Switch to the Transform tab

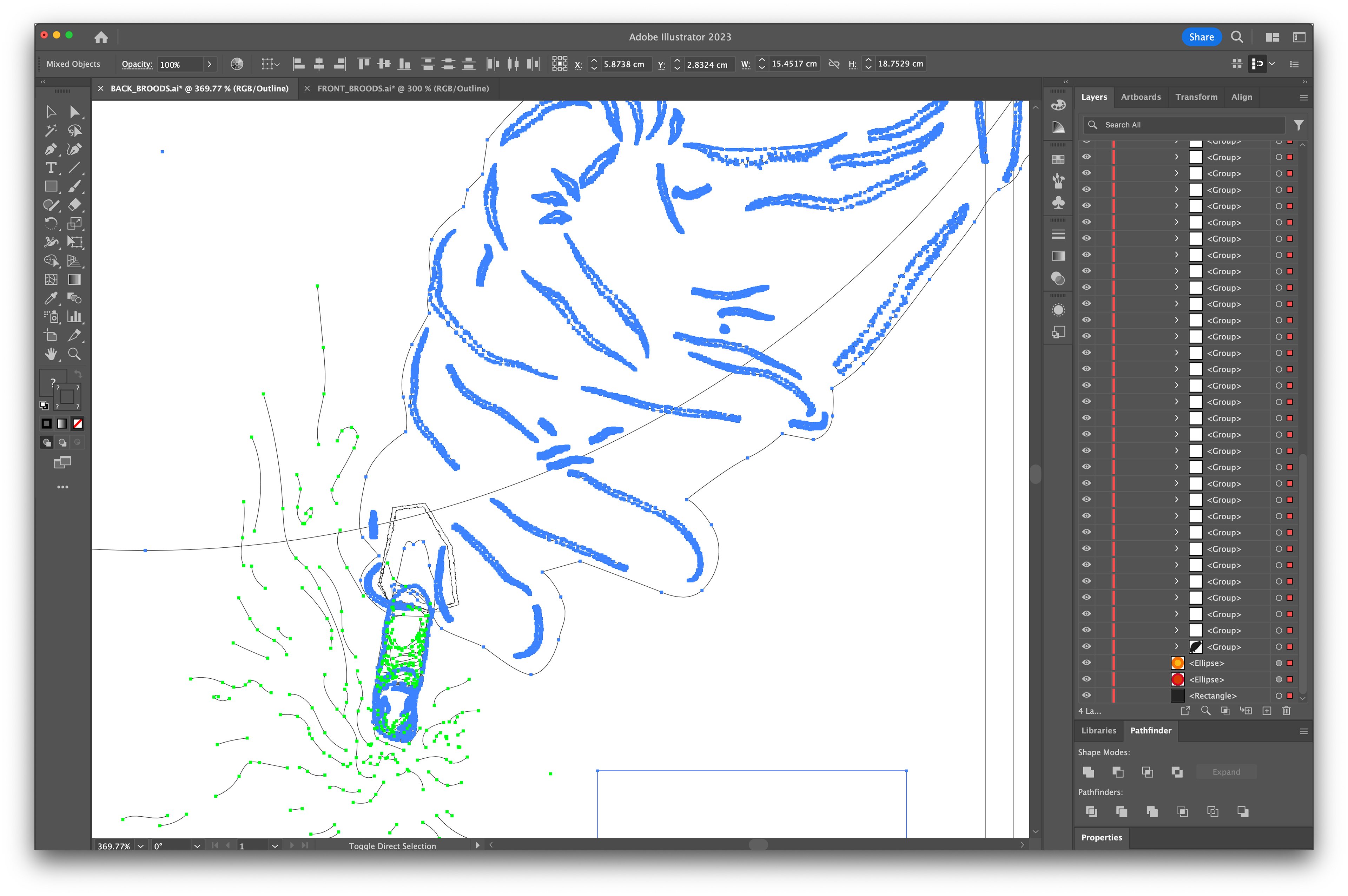(x=1196, y=97)
